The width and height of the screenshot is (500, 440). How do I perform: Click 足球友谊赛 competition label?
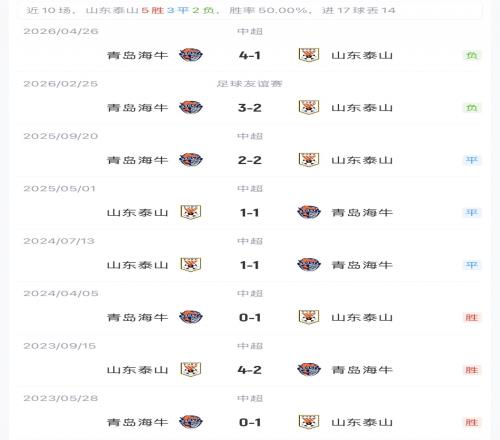click(x=250, y=84)
